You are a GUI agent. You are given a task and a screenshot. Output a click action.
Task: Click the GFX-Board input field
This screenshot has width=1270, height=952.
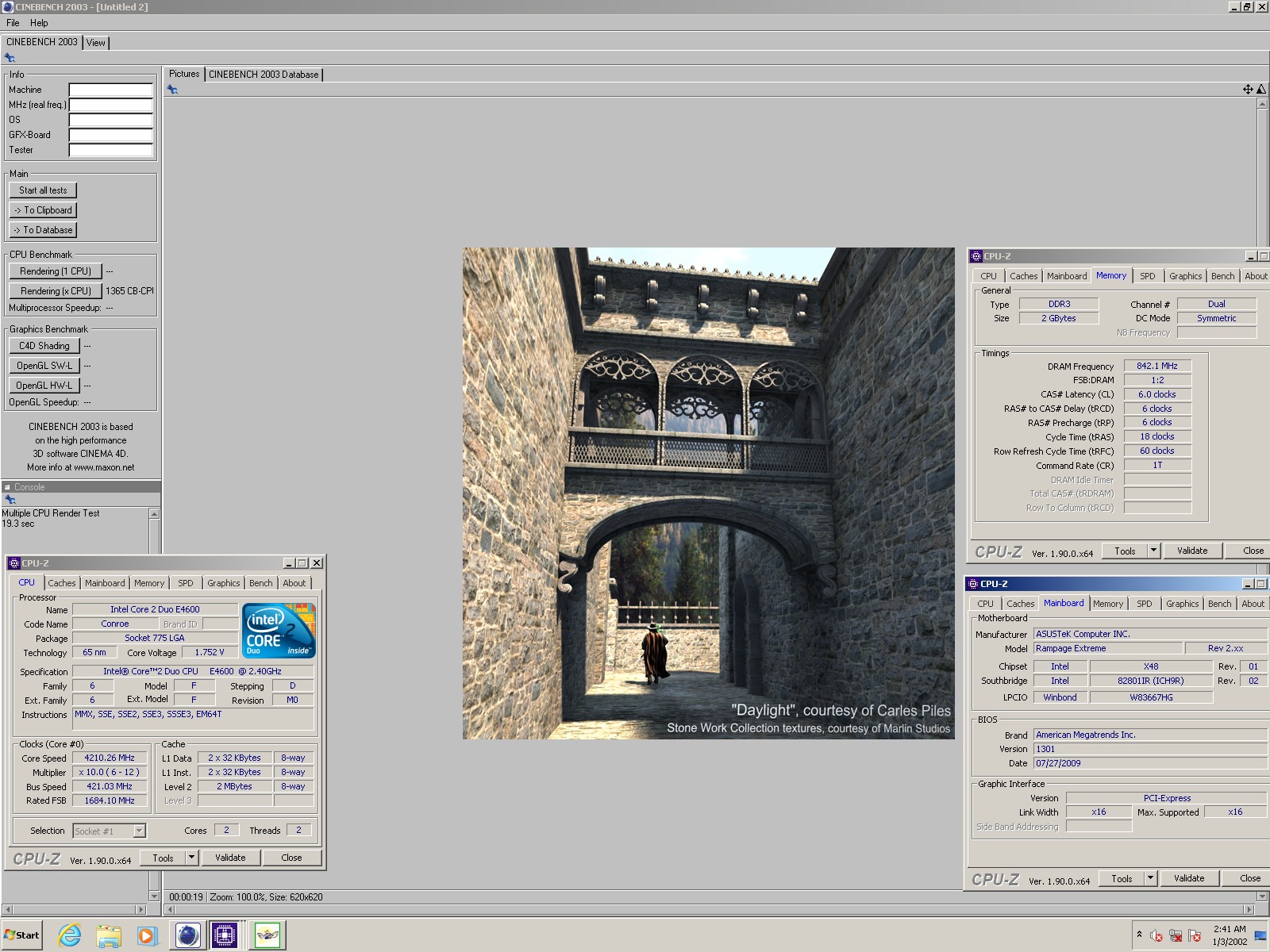tap(110, 135)
